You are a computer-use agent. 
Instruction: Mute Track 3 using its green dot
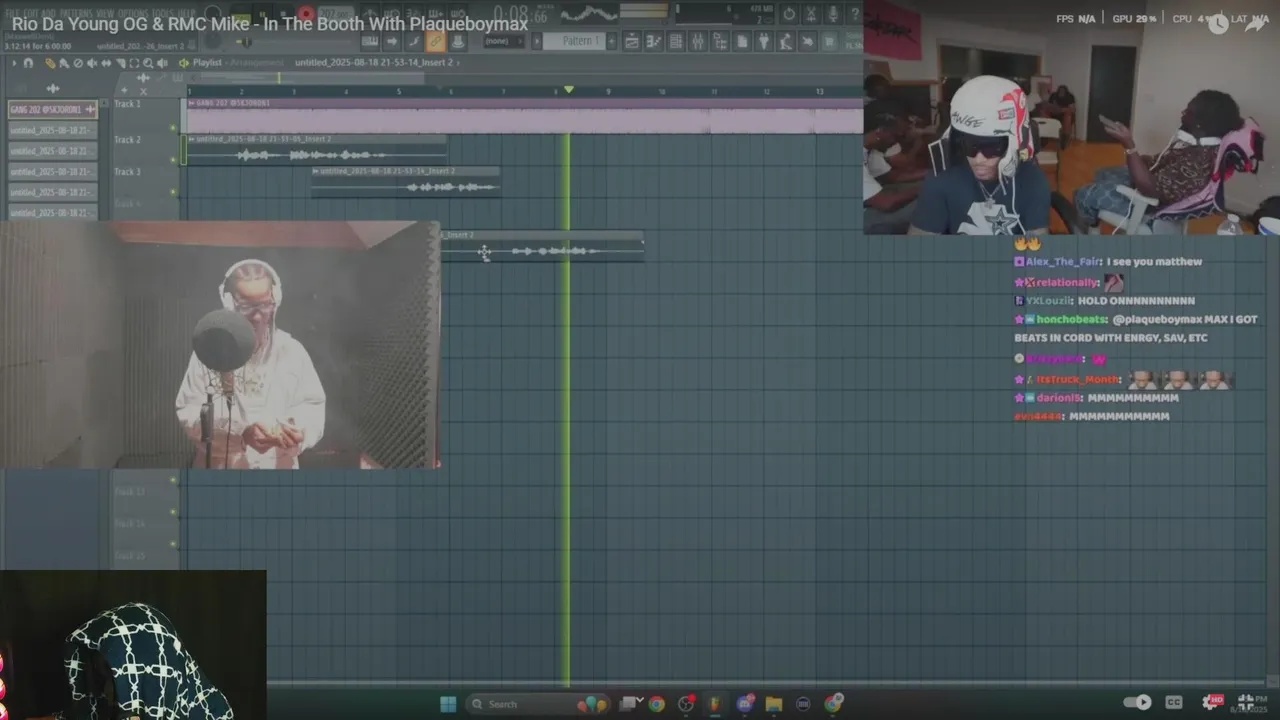173,192
